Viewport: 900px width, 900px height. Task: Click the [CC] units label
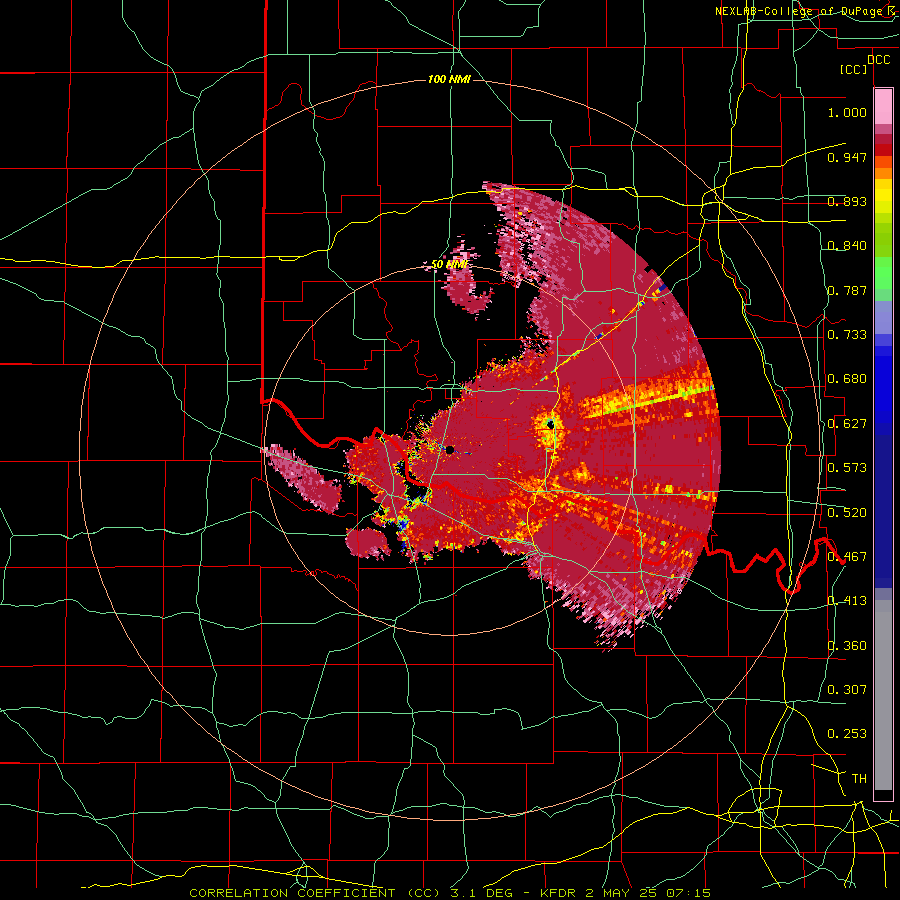(854, 69)
